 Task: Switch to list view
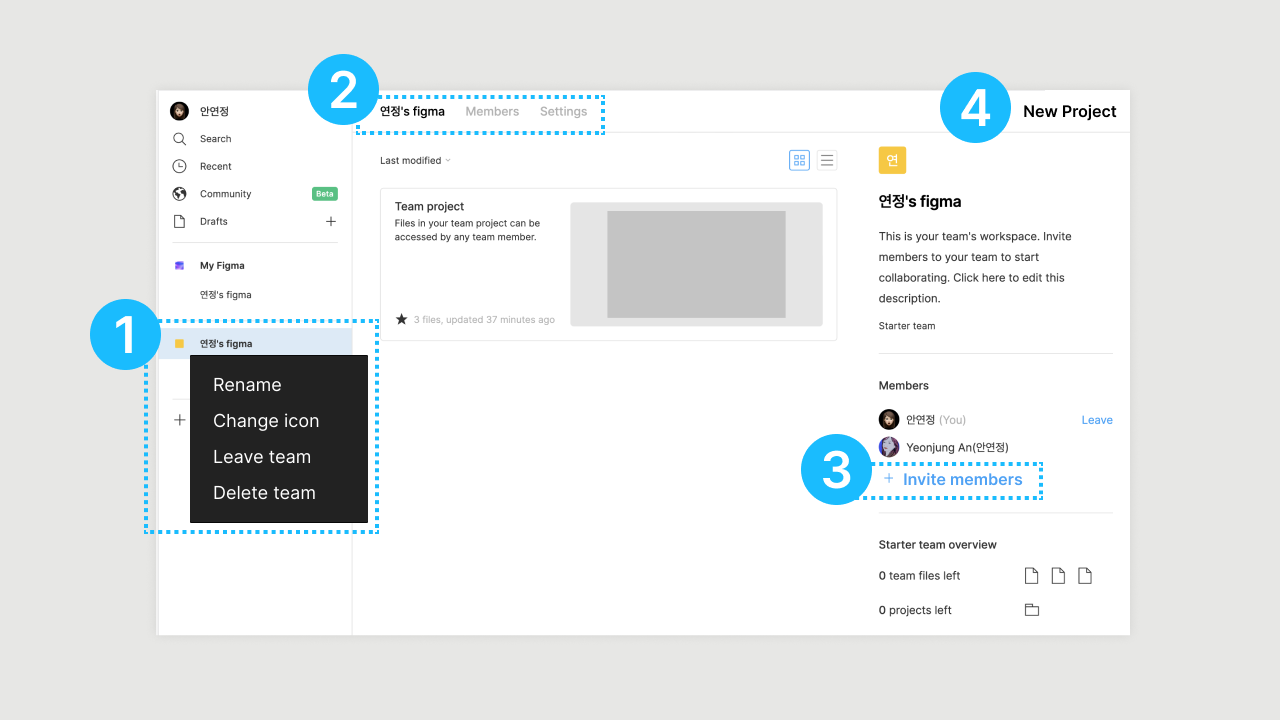(827, 160)
